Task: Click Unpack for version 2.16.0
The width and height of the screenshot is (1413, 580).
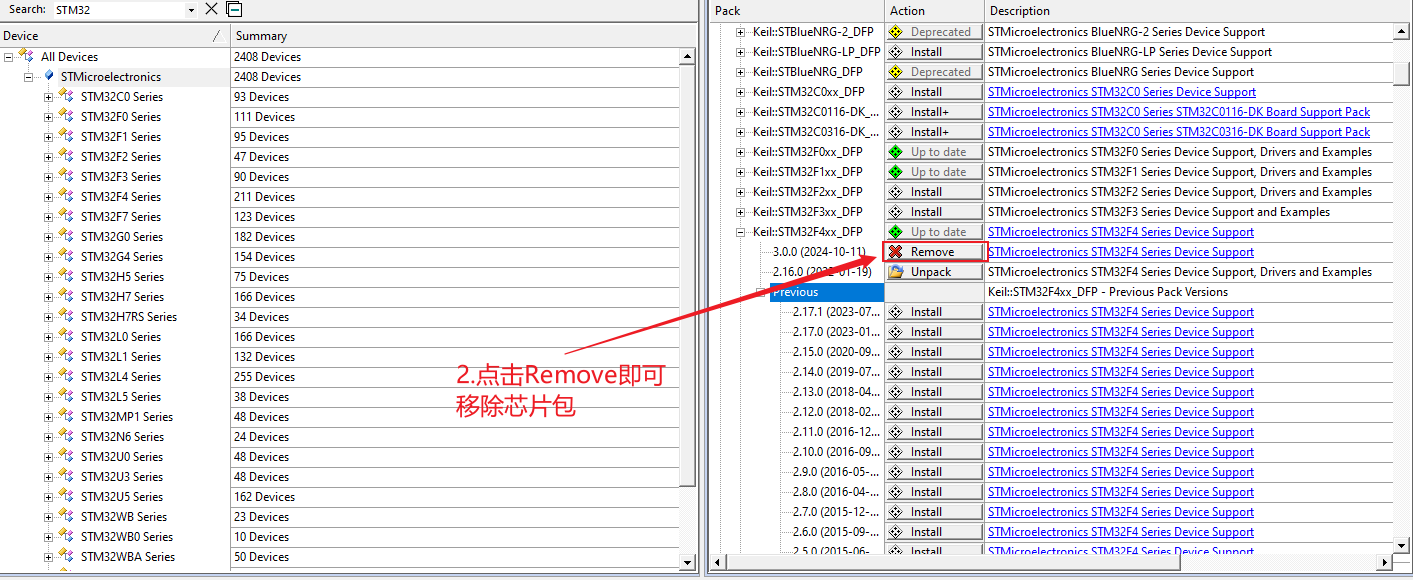Action: tap(934, 272)
